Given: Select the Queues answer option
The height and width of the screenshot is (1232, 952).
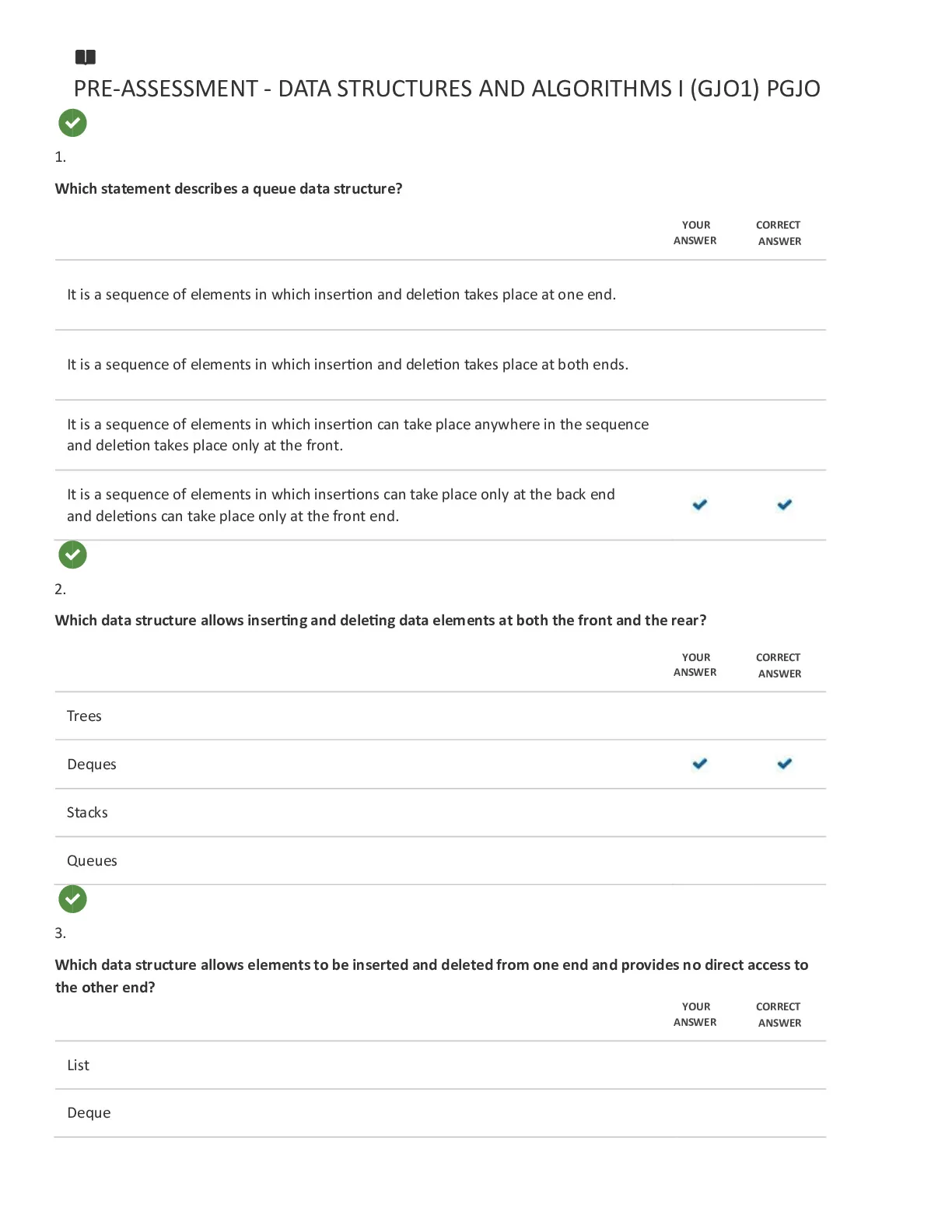Looking at the screenshot, I should click(440, 861).
